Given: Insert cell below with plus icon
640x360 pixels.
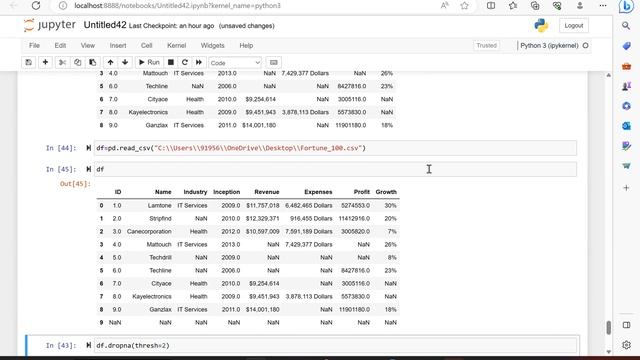Looking at the screenshot, I should (x=45, y=62).
